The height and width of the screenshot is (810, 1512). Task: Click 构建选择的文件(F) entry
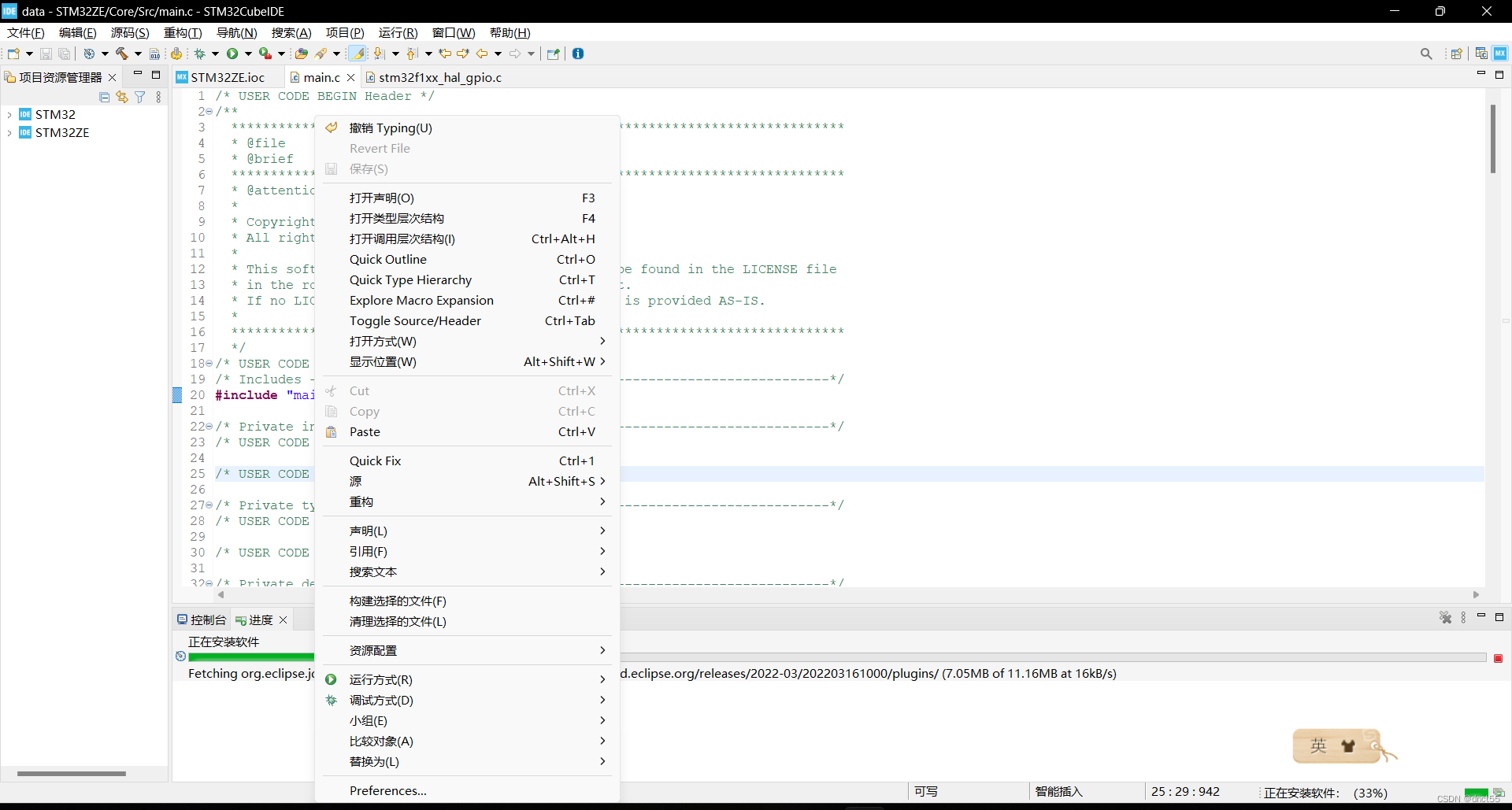(467, 601)
